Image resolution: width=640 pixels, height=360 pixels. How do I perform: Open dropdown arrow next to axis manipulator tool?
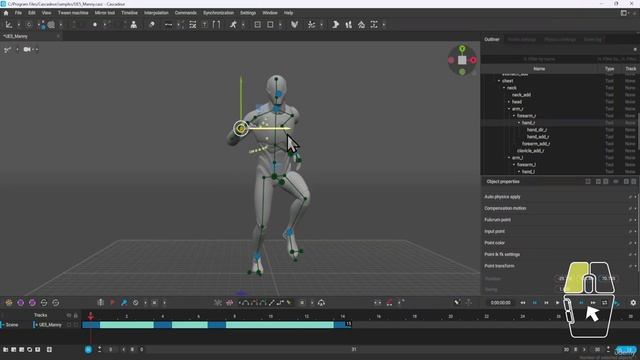tap(18, 25)
